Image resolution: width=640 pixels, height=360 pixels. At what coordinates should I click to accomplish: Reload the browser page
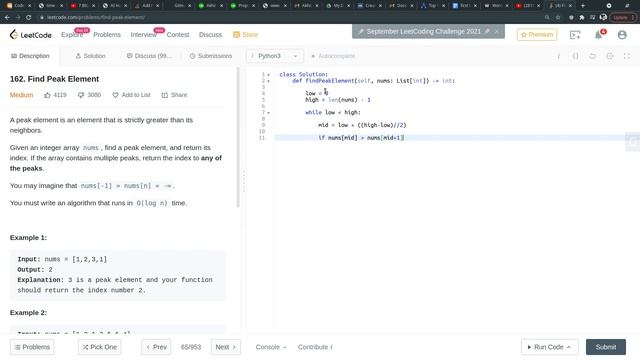click(29, 18)
